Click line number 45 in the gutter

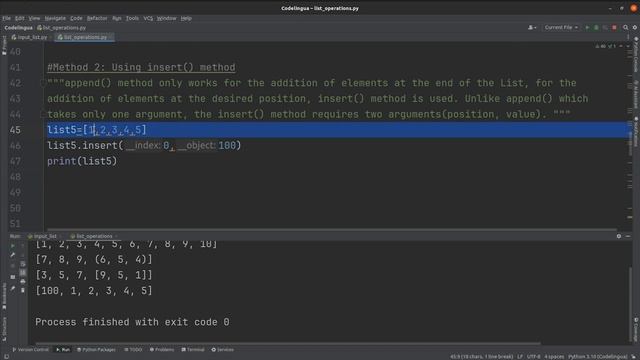(x=15, y=130)
